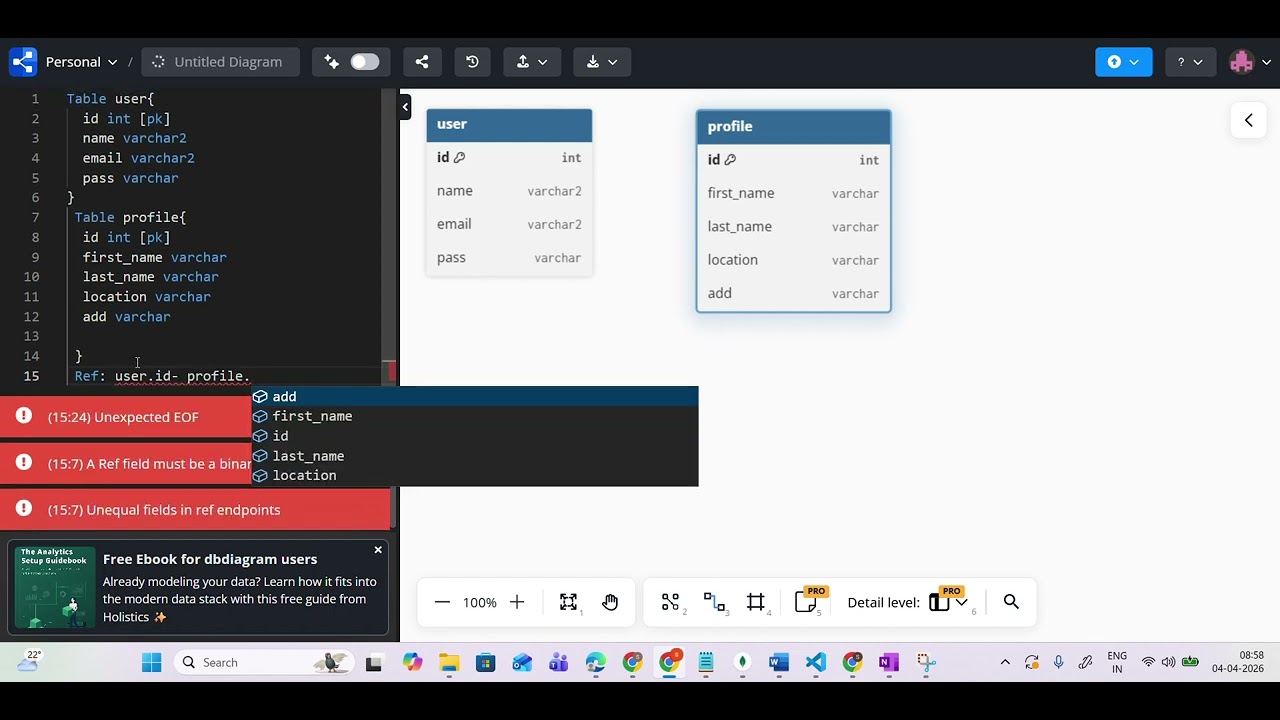Close the Free Ebook banner

tap(378, 550)
